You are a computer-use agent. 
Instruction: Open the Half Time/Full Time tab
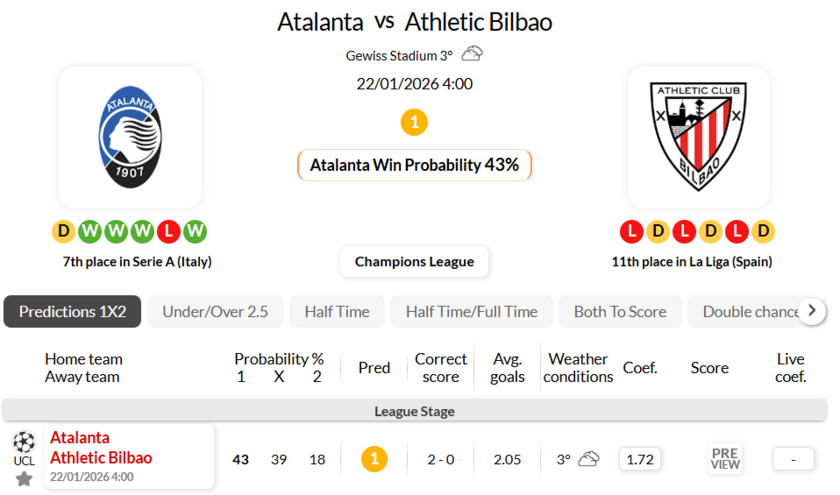point(471,311)
